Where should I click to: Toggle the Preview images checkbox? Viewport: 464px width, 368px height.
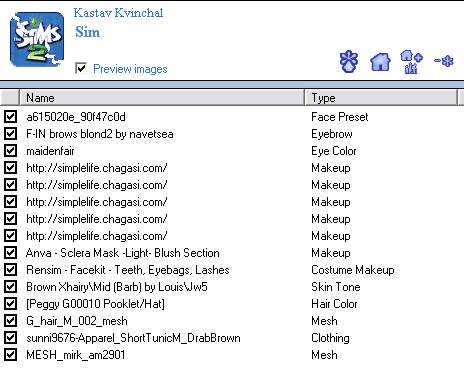(x=81, y=68)
